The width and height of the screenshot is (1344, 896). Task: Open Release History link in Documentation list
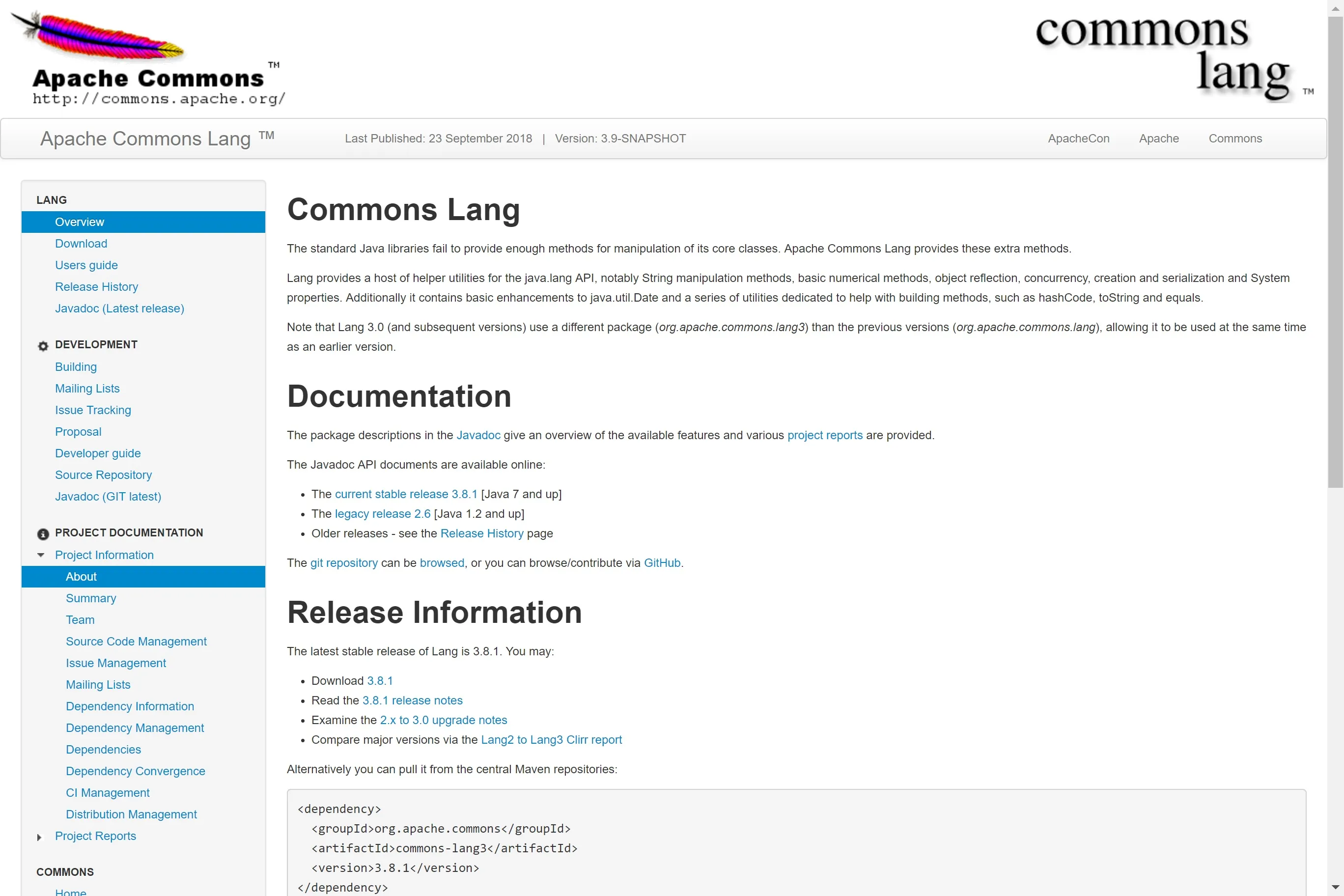click(x=482, y=533)
